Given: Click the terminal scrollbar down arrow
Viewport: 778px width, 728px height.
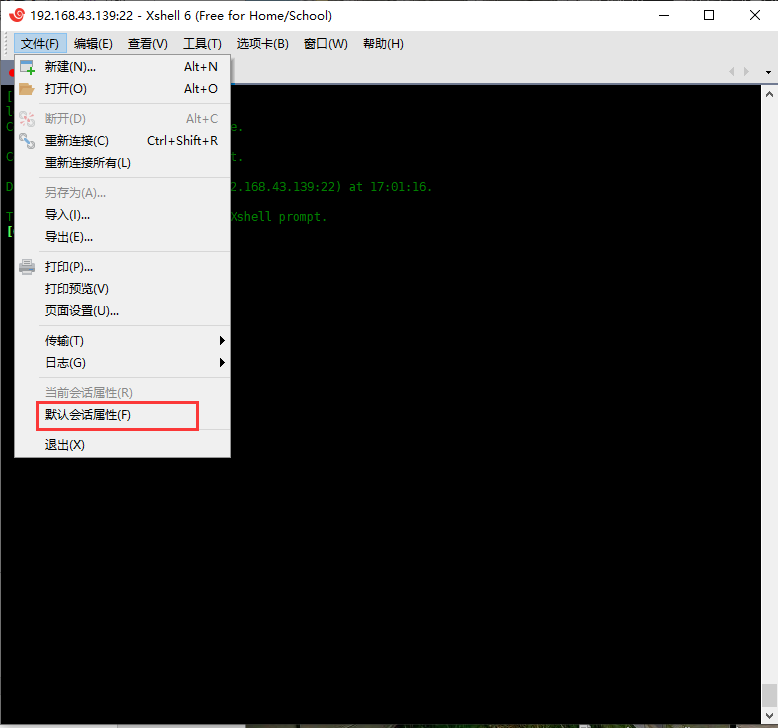Looking at the screenshot, I should pyautogui.click(x=769, y=716).
